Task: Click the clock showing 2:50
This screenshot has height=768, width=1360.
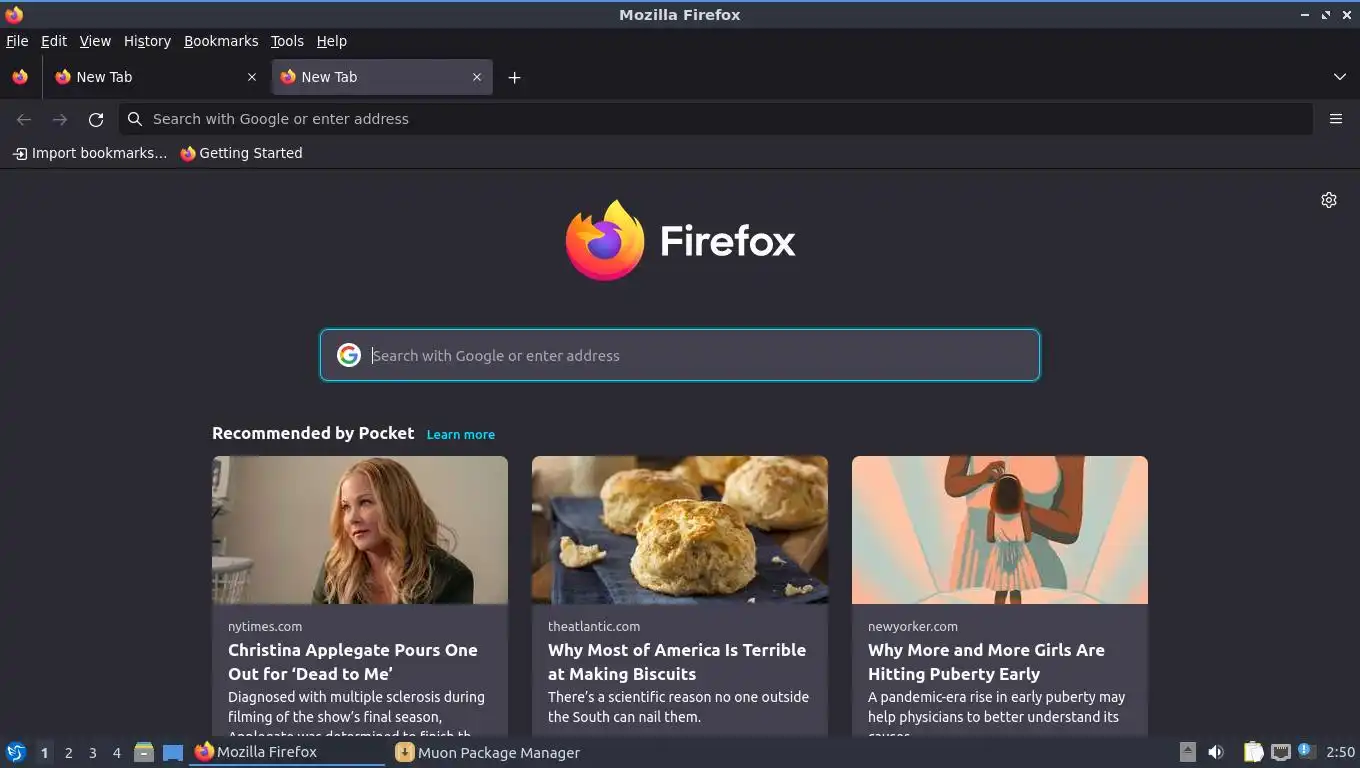Action: tap(1340, 752)
